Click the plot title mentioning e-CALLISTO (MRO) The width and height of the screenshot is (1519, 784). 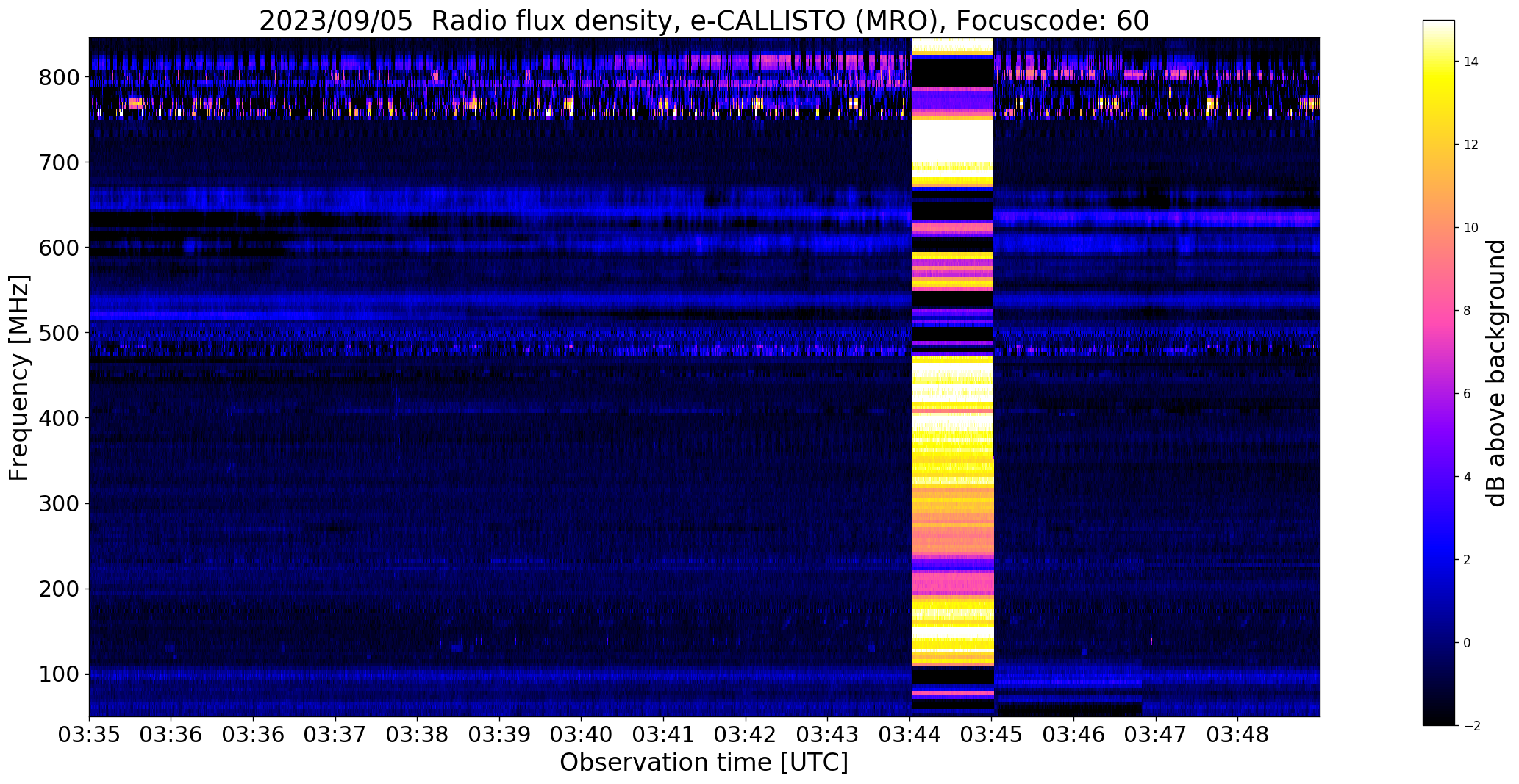(x=704, y=21)
